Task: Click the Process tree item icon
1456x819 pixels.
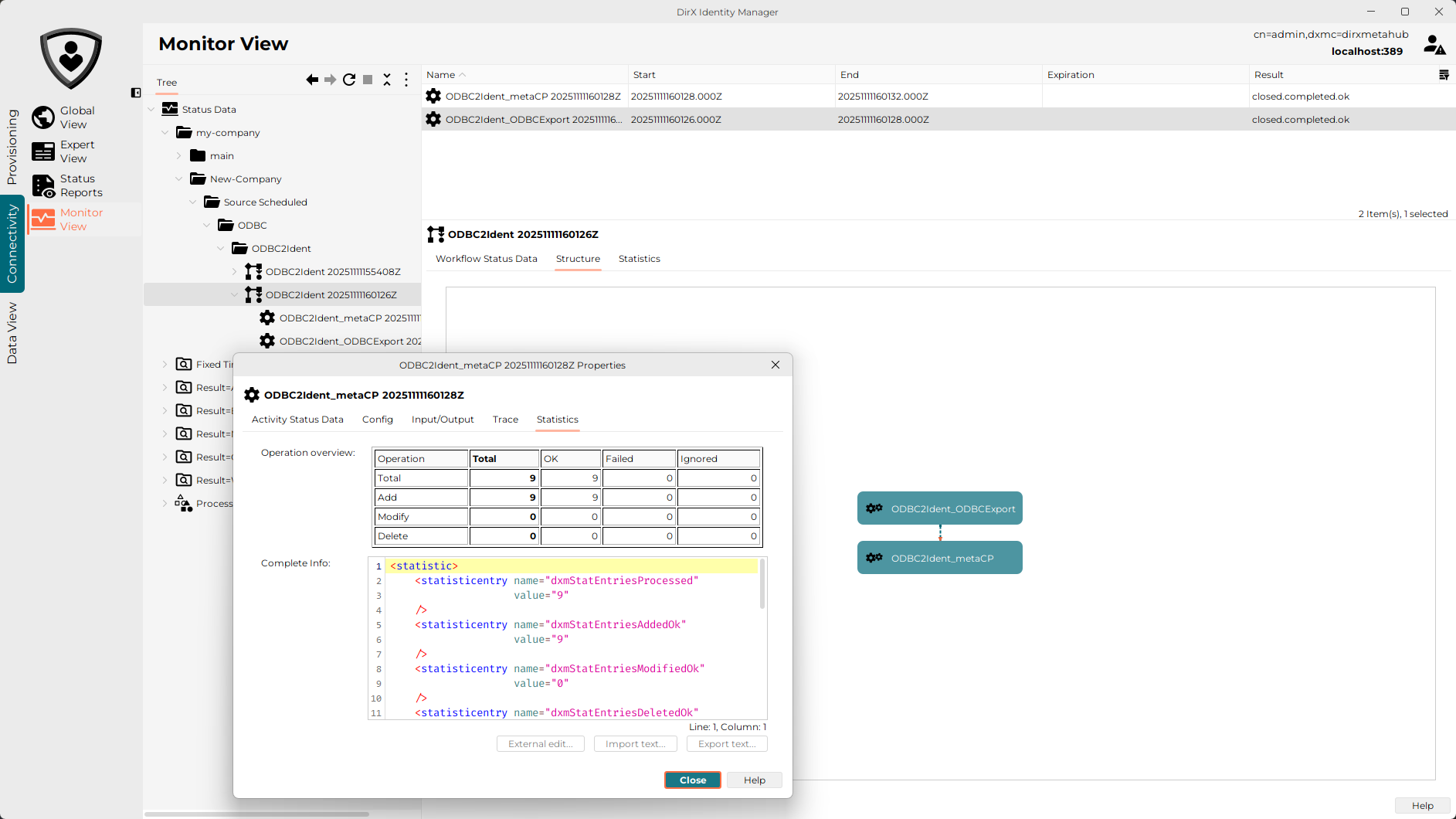Action: pos(184,503)
